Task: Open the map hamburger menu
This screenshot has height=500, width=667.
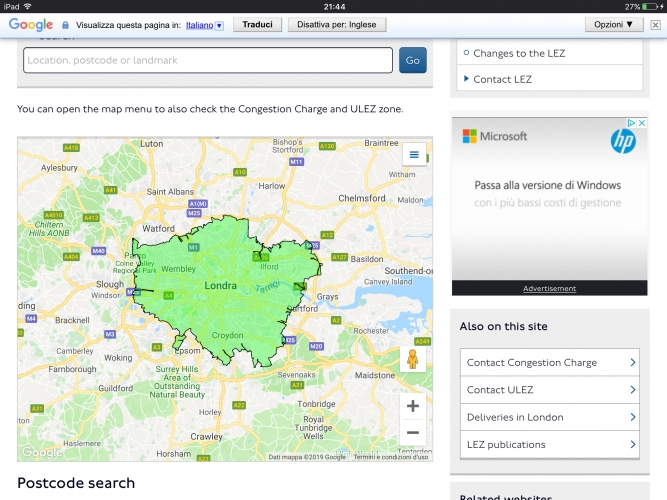Action: [x=413, y=155]
